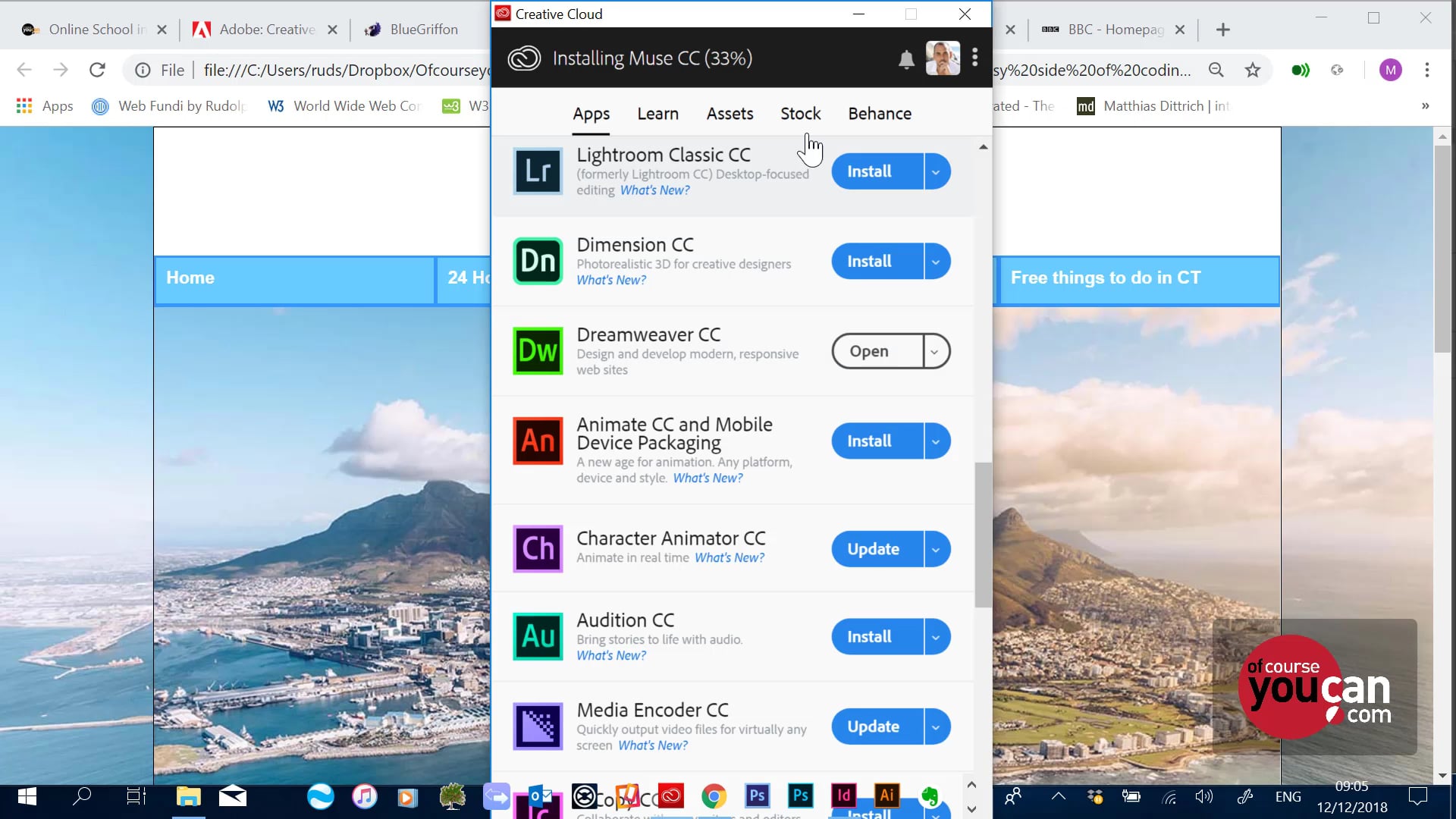Screen dimensions: 1456x819
Task: Expand Animate CC Install dropdown arrow
Action: click(937, 441)
